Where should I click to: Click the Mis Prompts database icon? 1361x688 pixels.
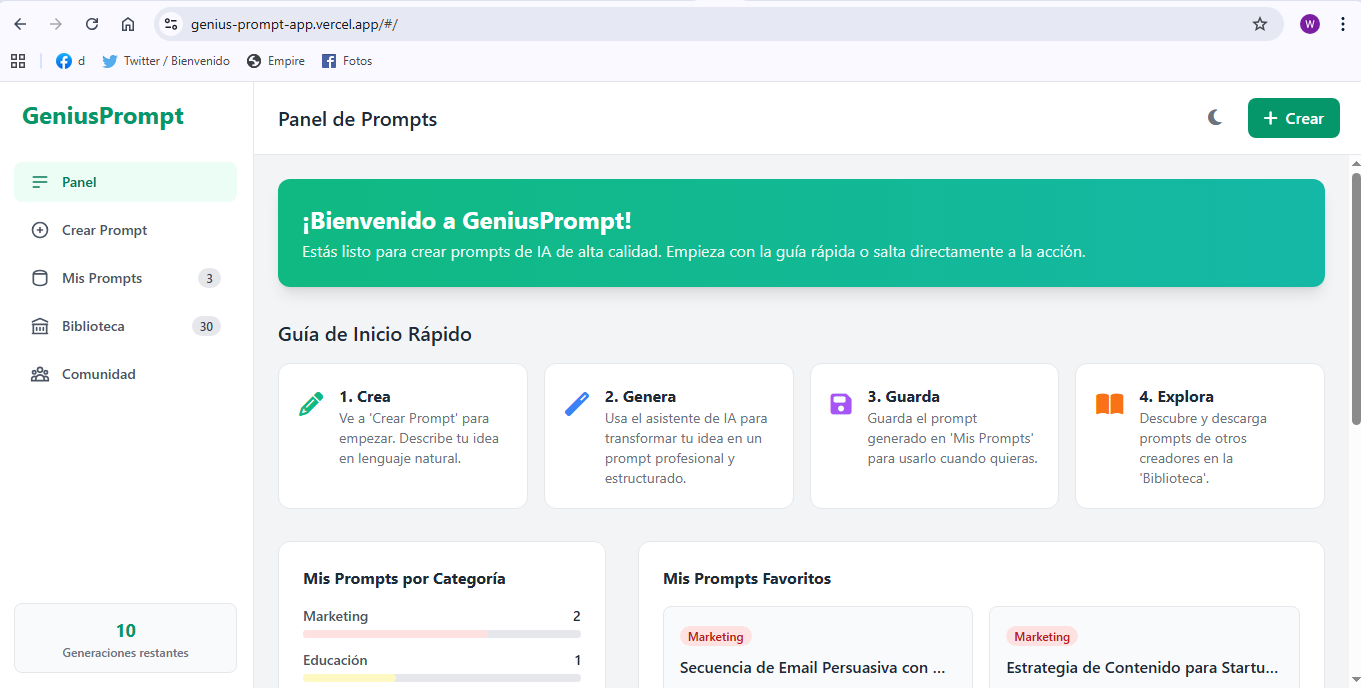pyautogui.click(x=40, y=278)
